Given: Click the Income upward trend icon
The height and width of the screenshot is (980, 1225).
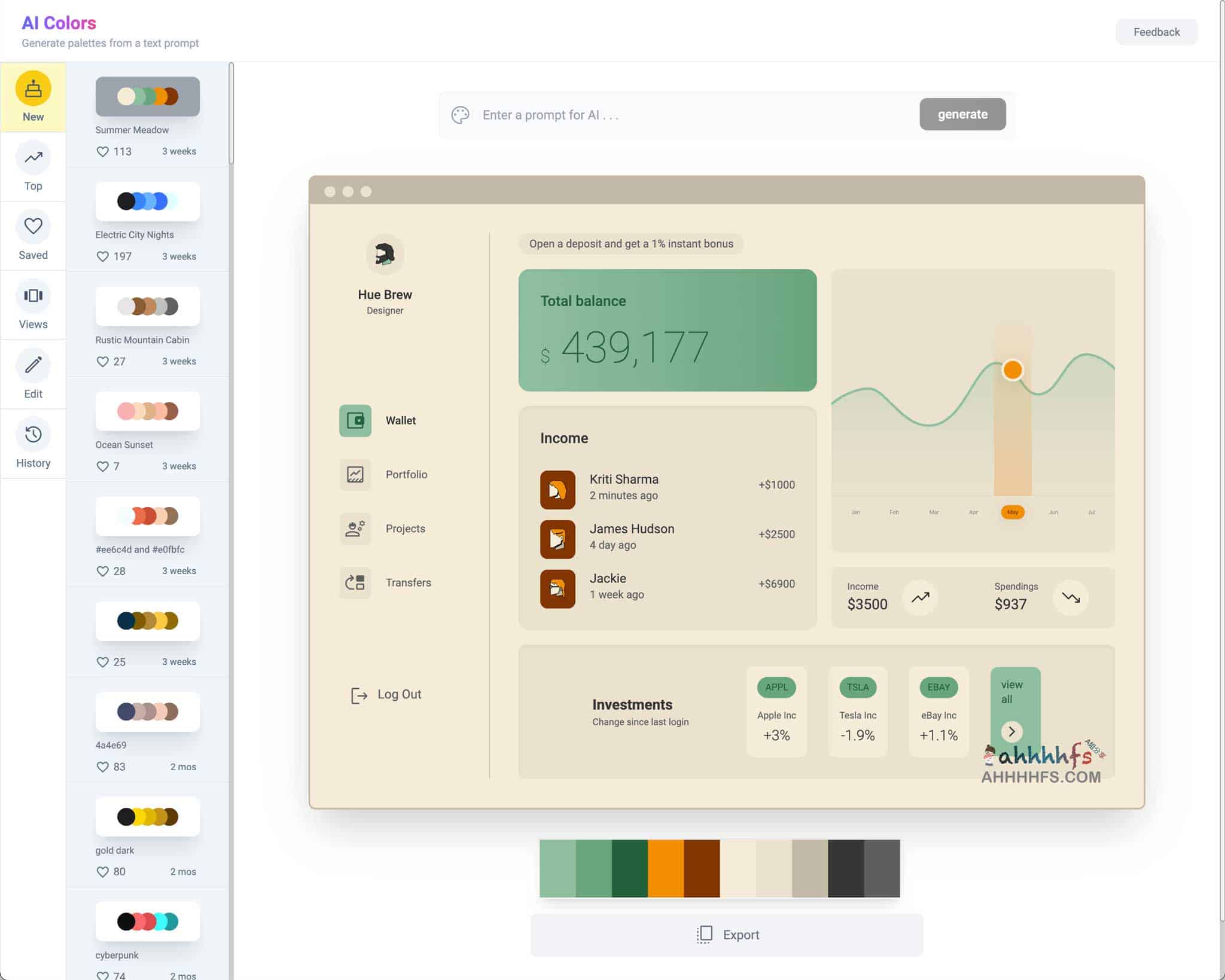Looking at the screenshot, I should [920, 597].
